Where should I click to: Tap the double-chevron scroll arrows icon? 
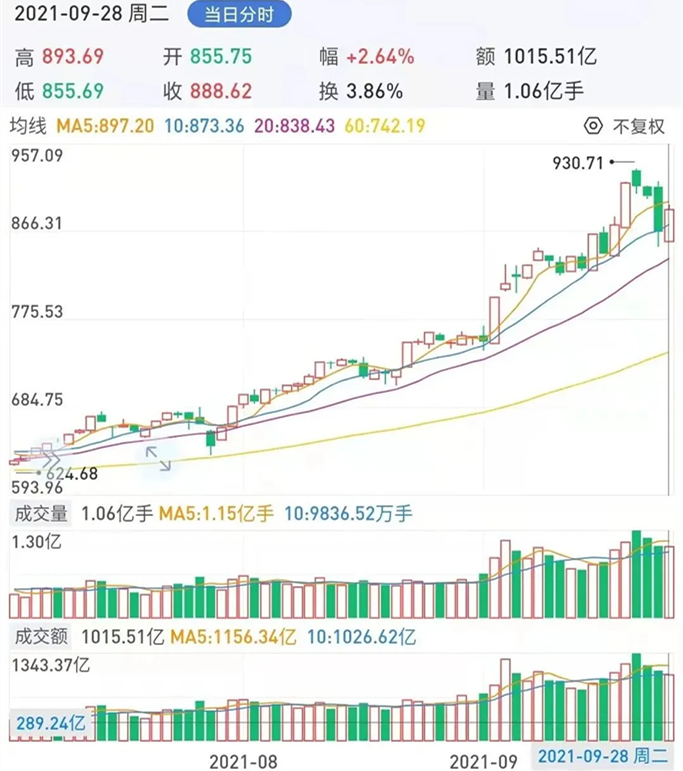[x=51, y=461]
